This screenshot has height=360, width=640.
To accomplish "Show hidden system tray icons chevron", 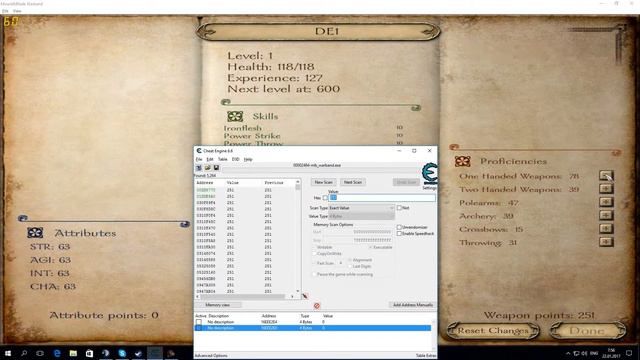I will click(x=568, y=353).
